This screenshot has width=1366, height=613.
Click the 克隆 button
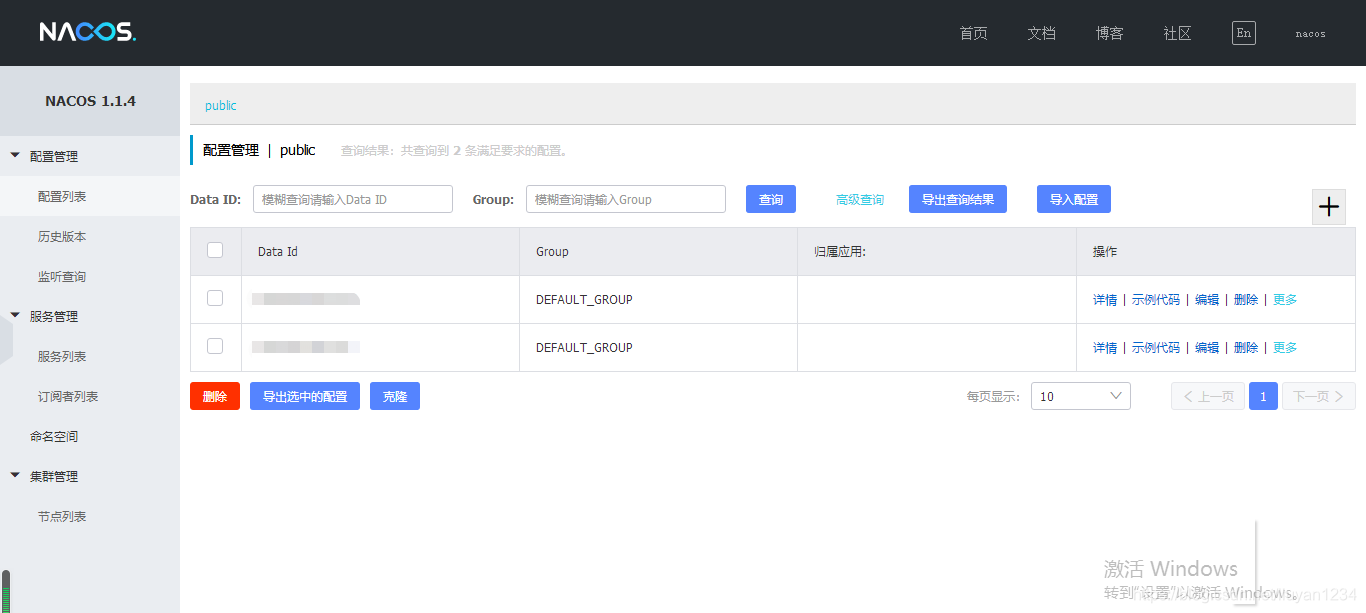(x=395, y=396)
